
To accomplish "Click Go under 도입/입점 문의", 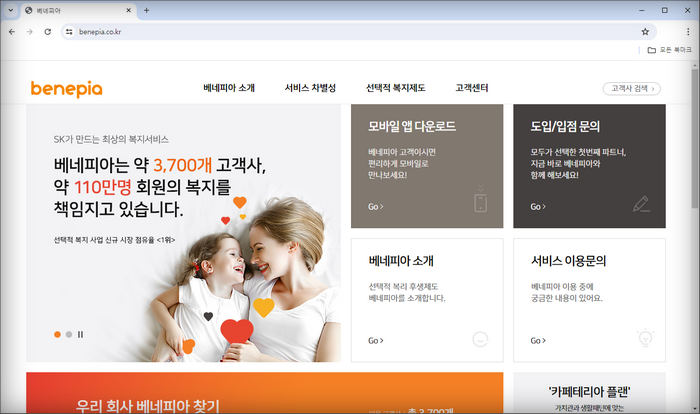I will [x=538, y=207].
